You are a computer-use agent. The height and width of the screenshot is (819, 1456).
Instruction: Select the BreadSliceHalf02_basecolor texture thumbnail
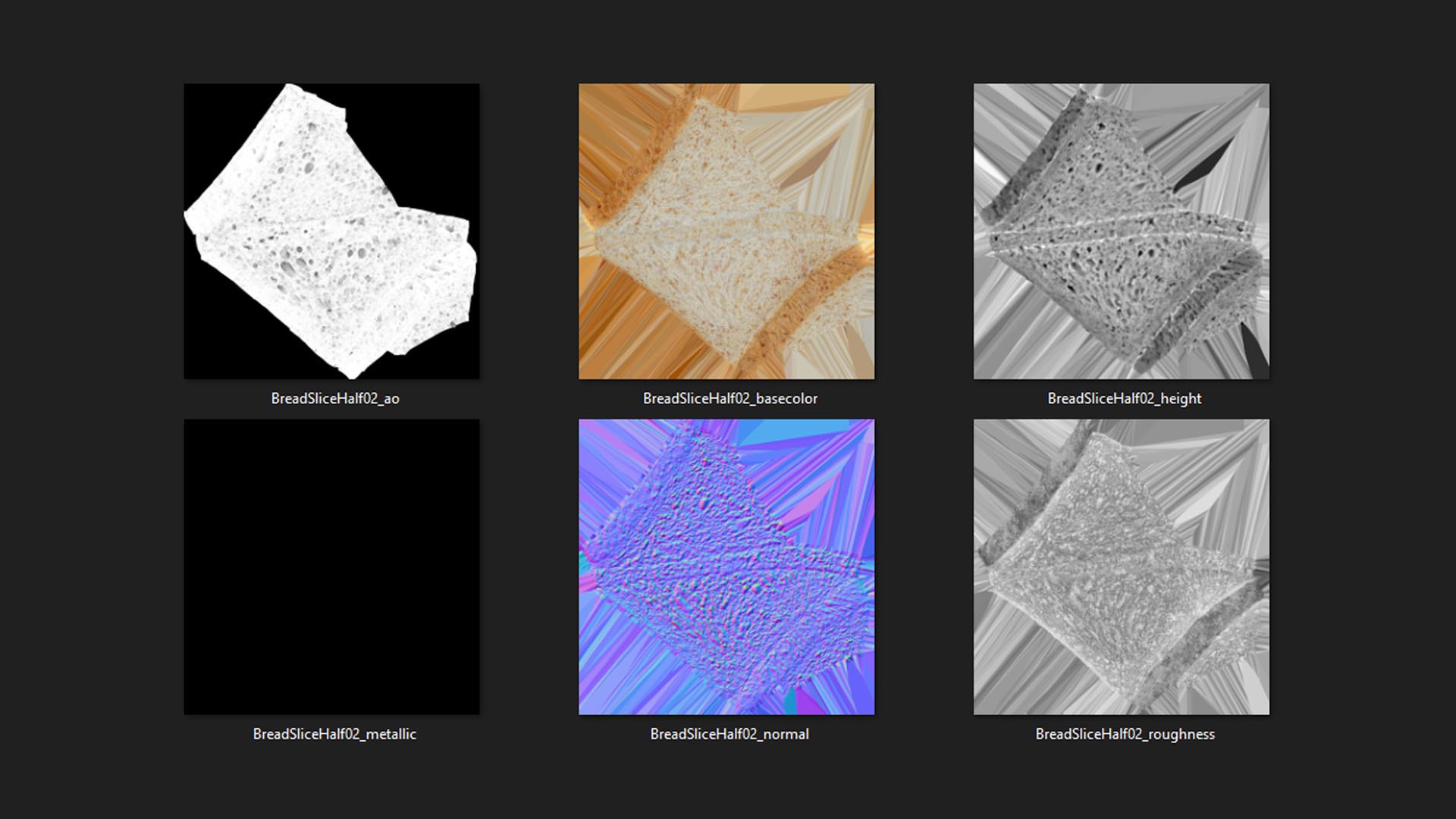point(726,231)
